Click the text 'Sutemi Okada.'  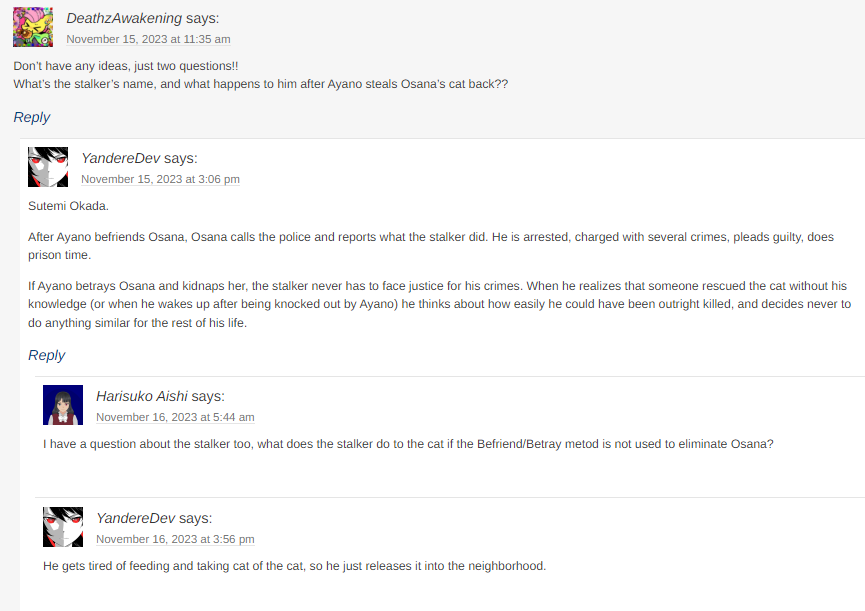68,206
